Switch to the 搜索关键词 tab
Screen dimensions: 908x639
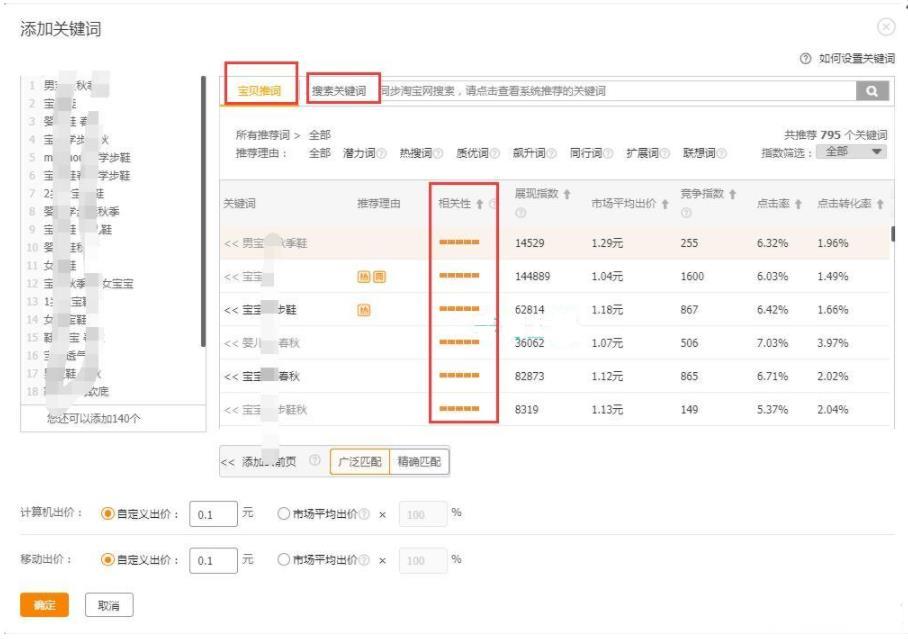pos(339,91)
